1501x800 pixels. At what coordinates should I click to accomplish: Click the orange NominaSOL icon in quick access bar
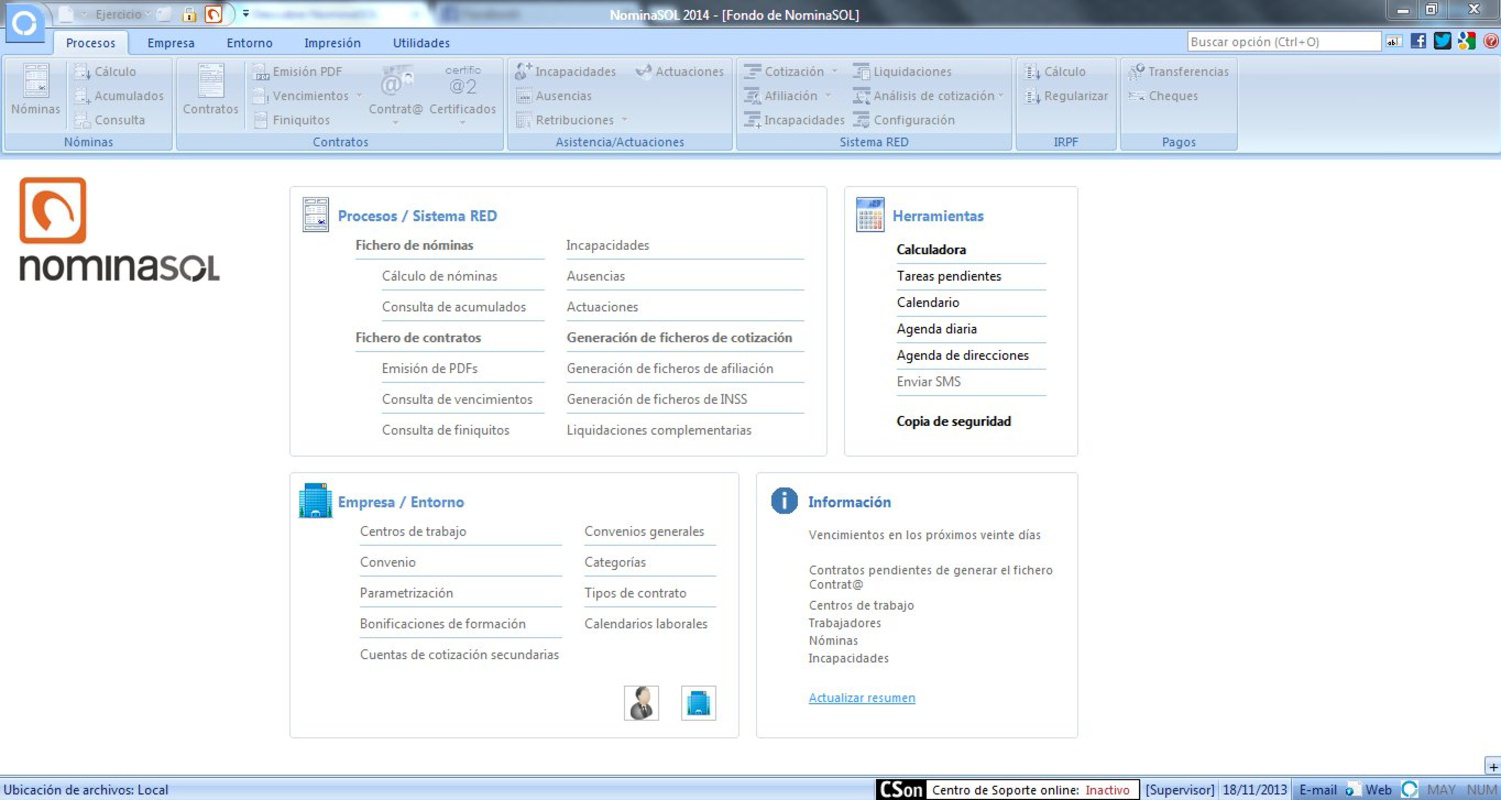[x=213, y=15]
